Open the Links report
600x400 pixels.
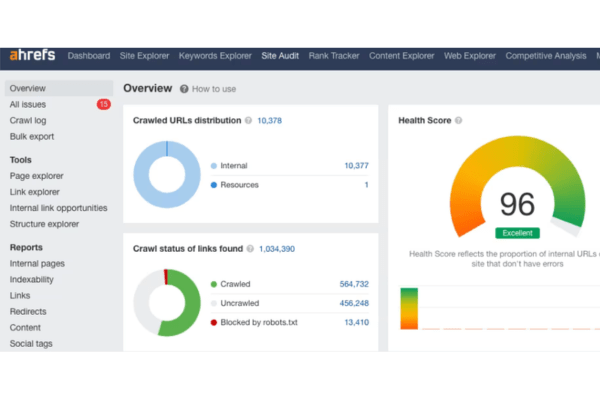click(20, 296)
